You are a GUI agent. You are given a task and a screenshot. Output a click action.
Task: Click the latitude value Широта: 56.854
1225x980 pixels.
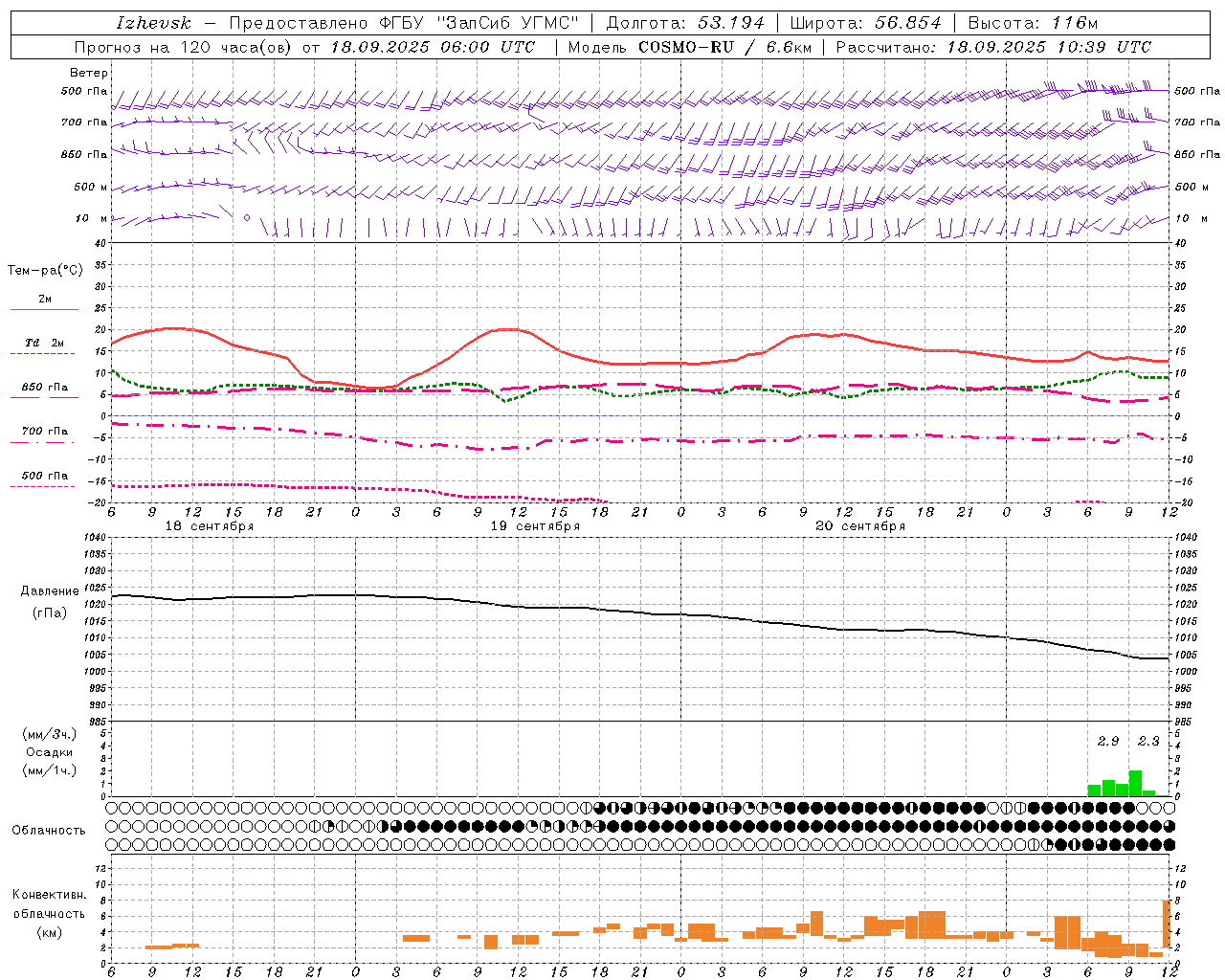pyautogui.click(x=866, y=23)
